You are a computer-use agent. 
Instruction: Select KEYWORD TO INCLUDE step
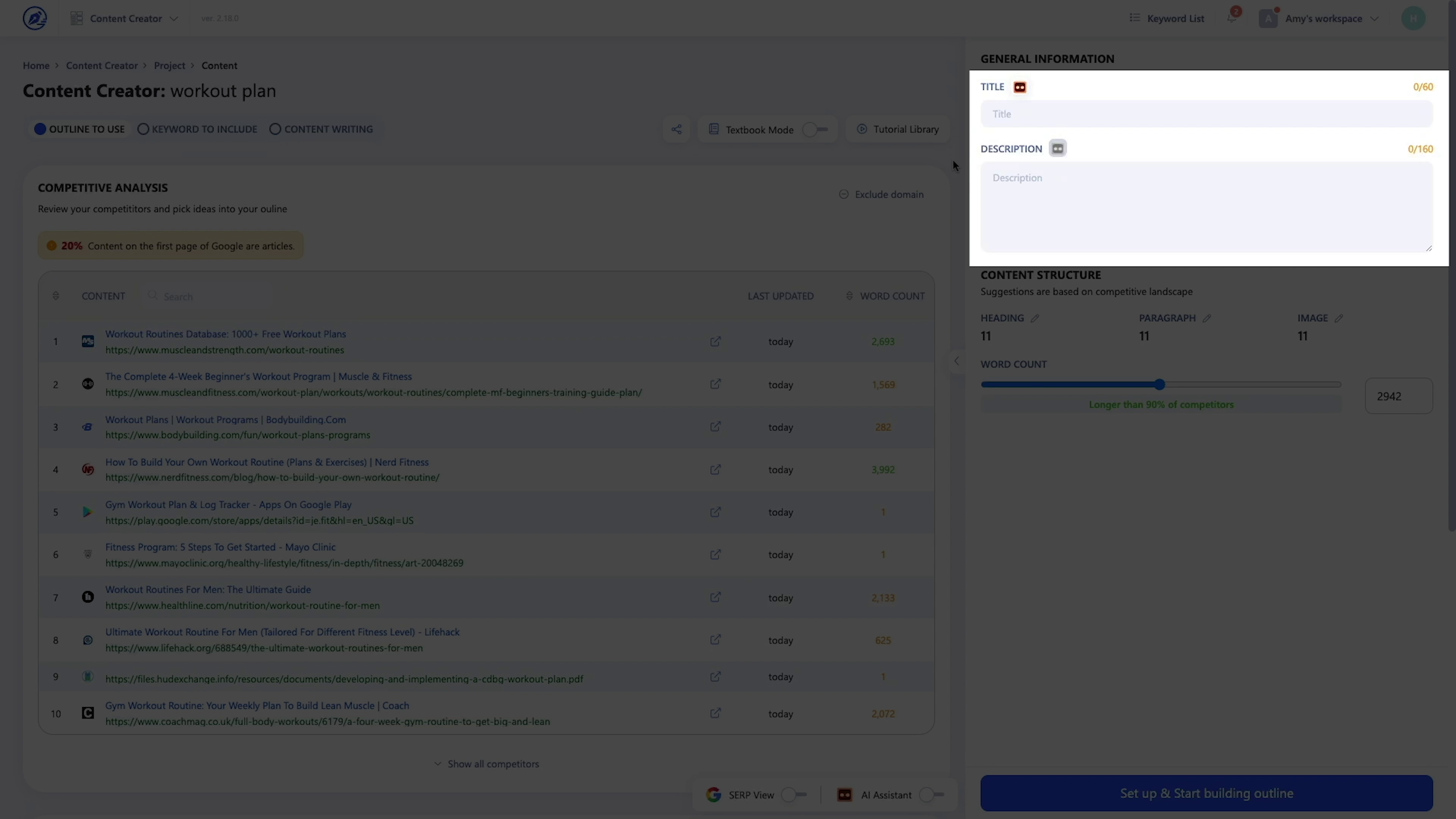tap(197, 129)
